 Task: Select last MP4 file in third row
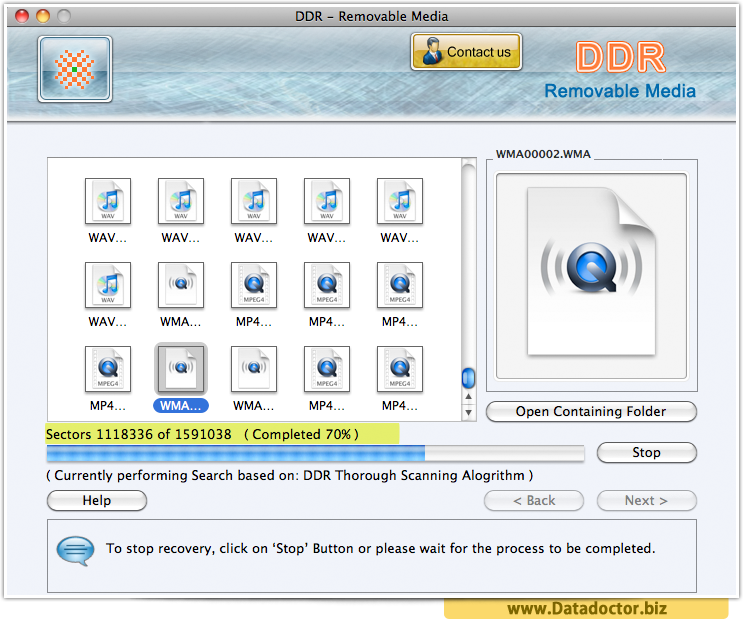[x=400, y=369]
